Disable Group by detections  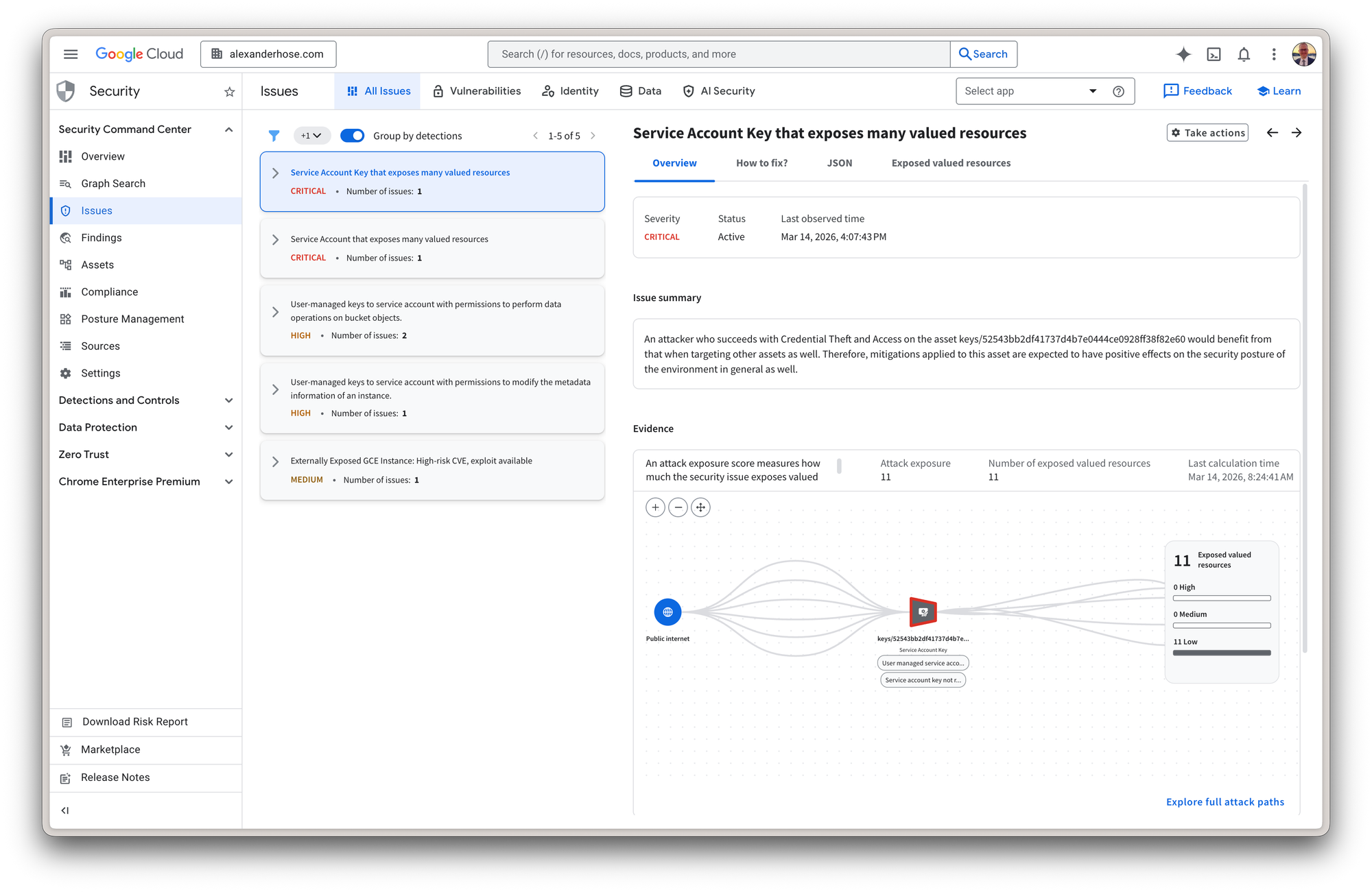pos(352,135)
